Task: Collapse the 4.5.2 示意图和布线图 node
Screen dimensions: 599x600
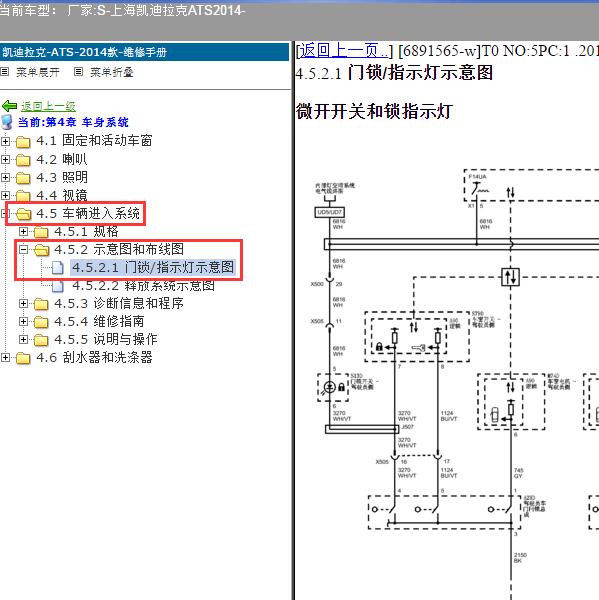Action: tap(23, 249)
